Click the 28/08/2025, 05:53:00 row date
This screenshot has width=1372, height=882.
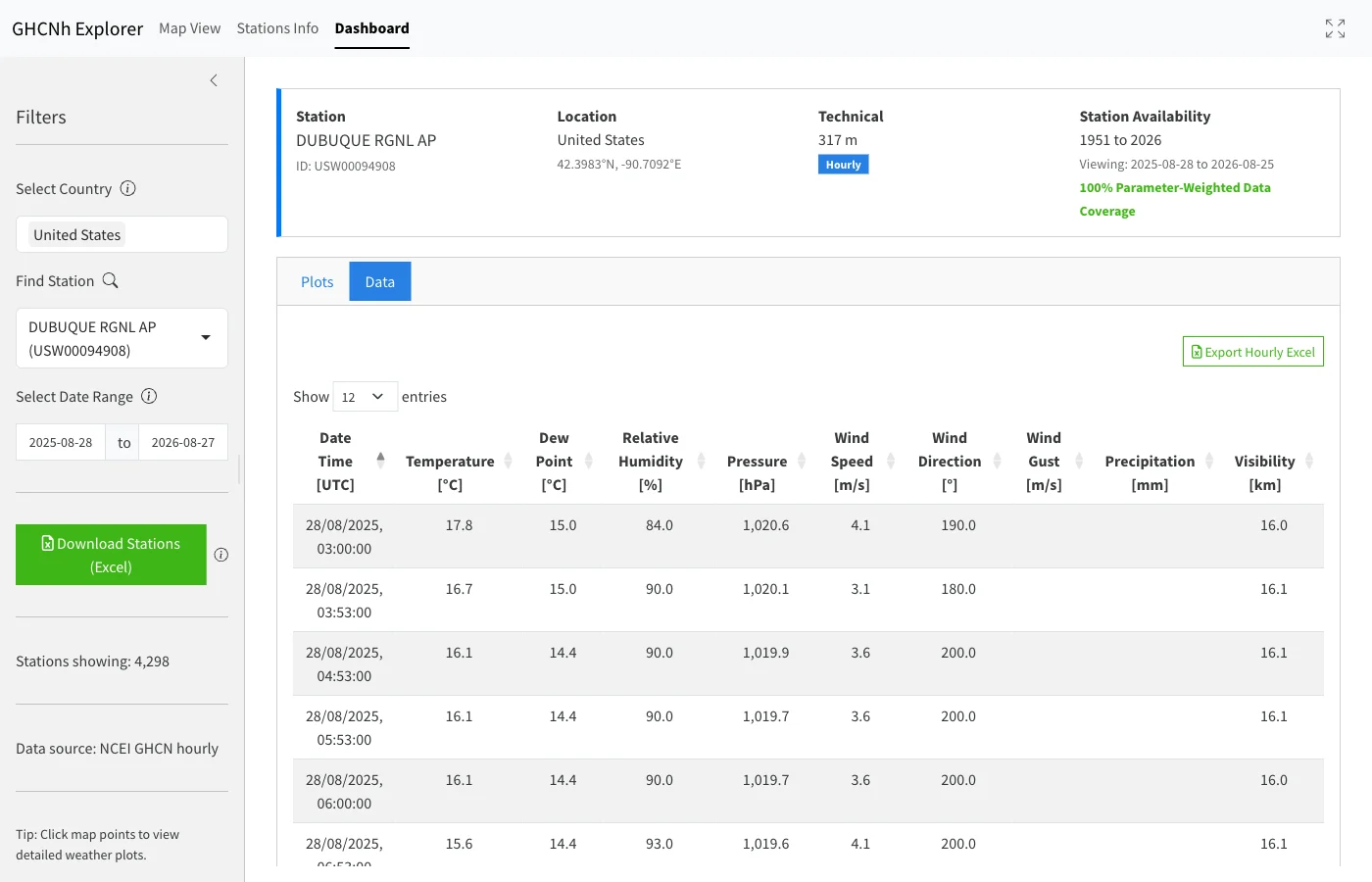point(344,728)
